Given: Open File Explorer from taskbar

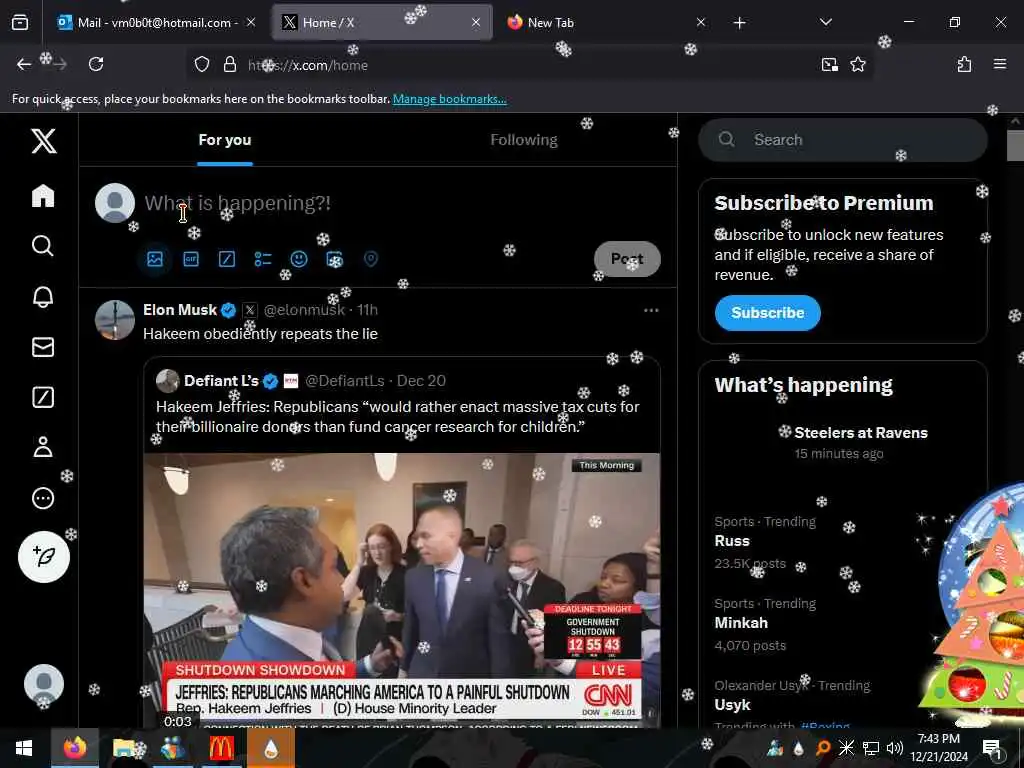Looking at the screenshot, I should tap(124, 748).
